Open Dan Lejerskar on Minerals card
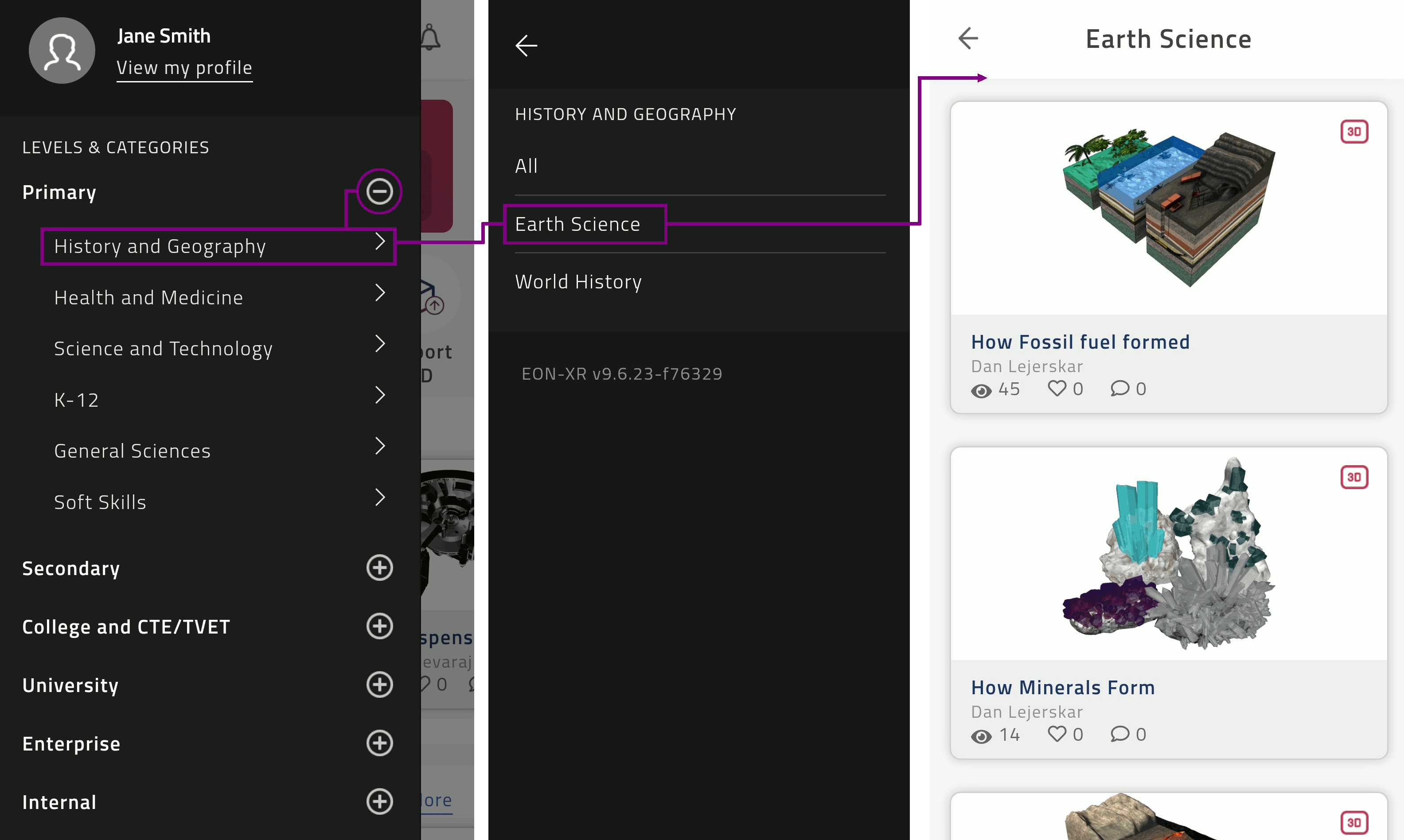The width and height of the screenshot is (1404, 840). pos(1027,712)
